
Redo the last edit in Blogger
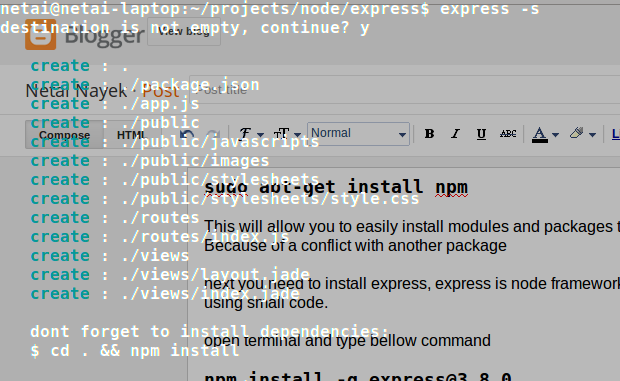[x=214, y=134]
